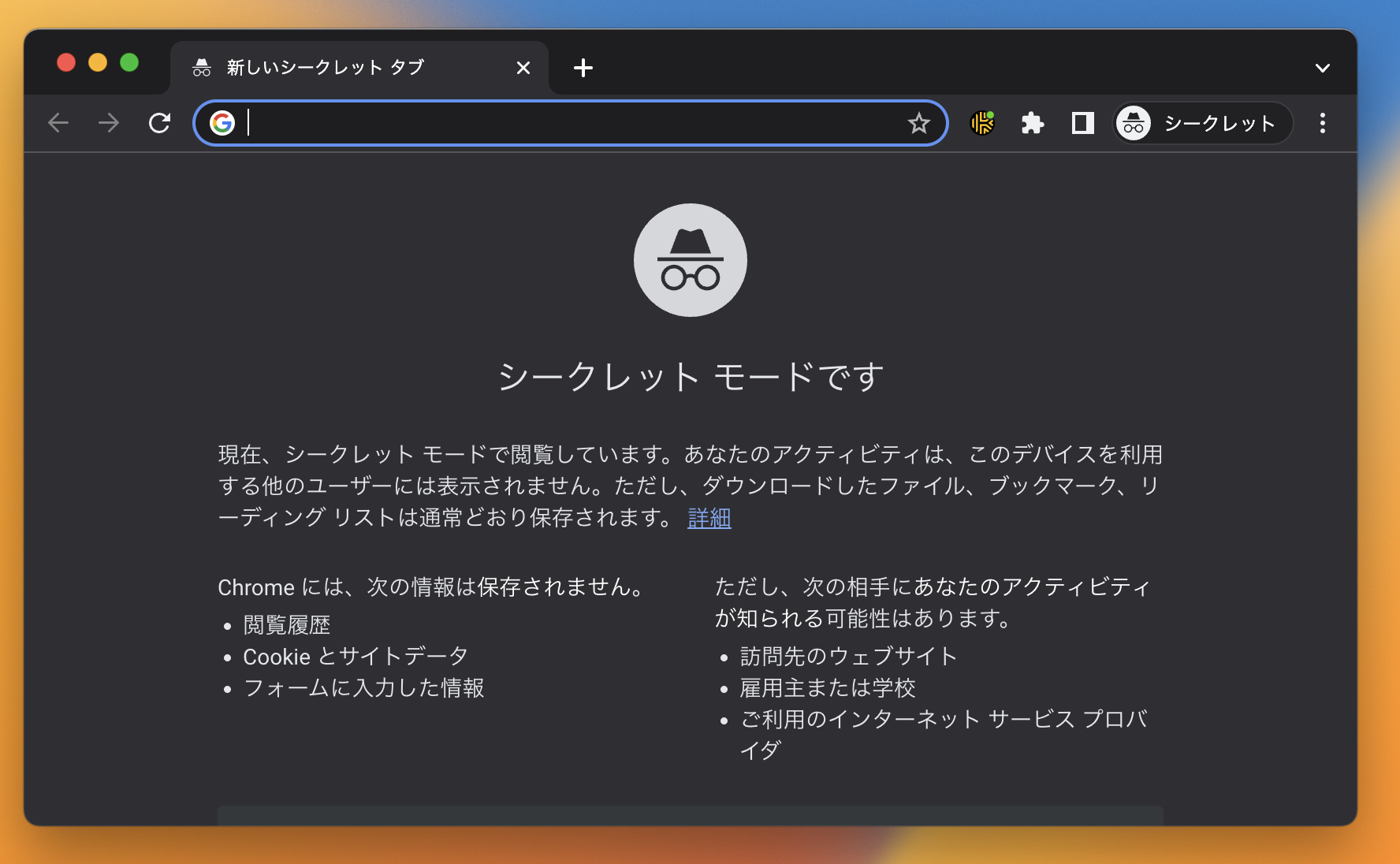The width and height of the screenshot is (1400, 864).
Task: Close the 新しいシークレット タブ tab
Action: [523, 68]
